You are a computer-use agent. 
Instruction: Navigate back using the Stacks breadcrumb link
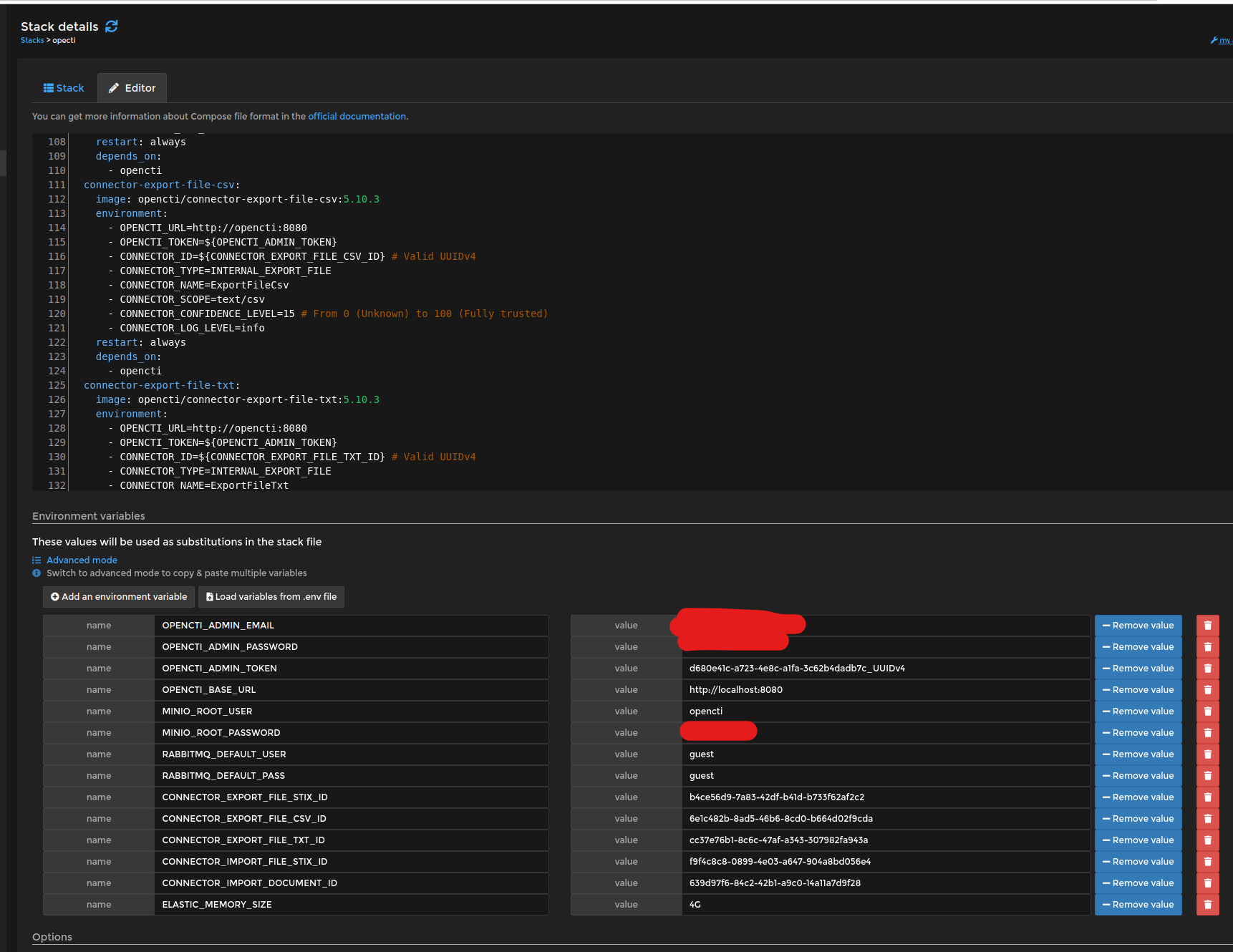coord(32,40)
